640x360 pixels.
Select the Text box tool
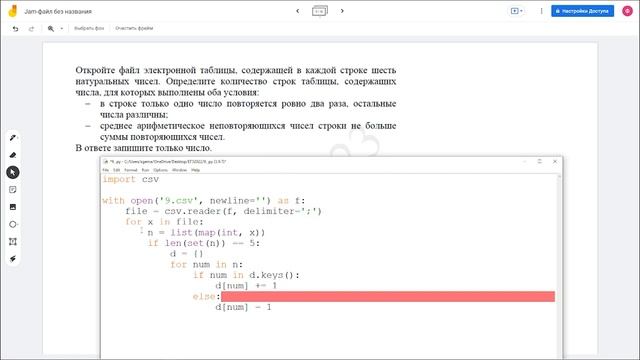coord(13,242)
